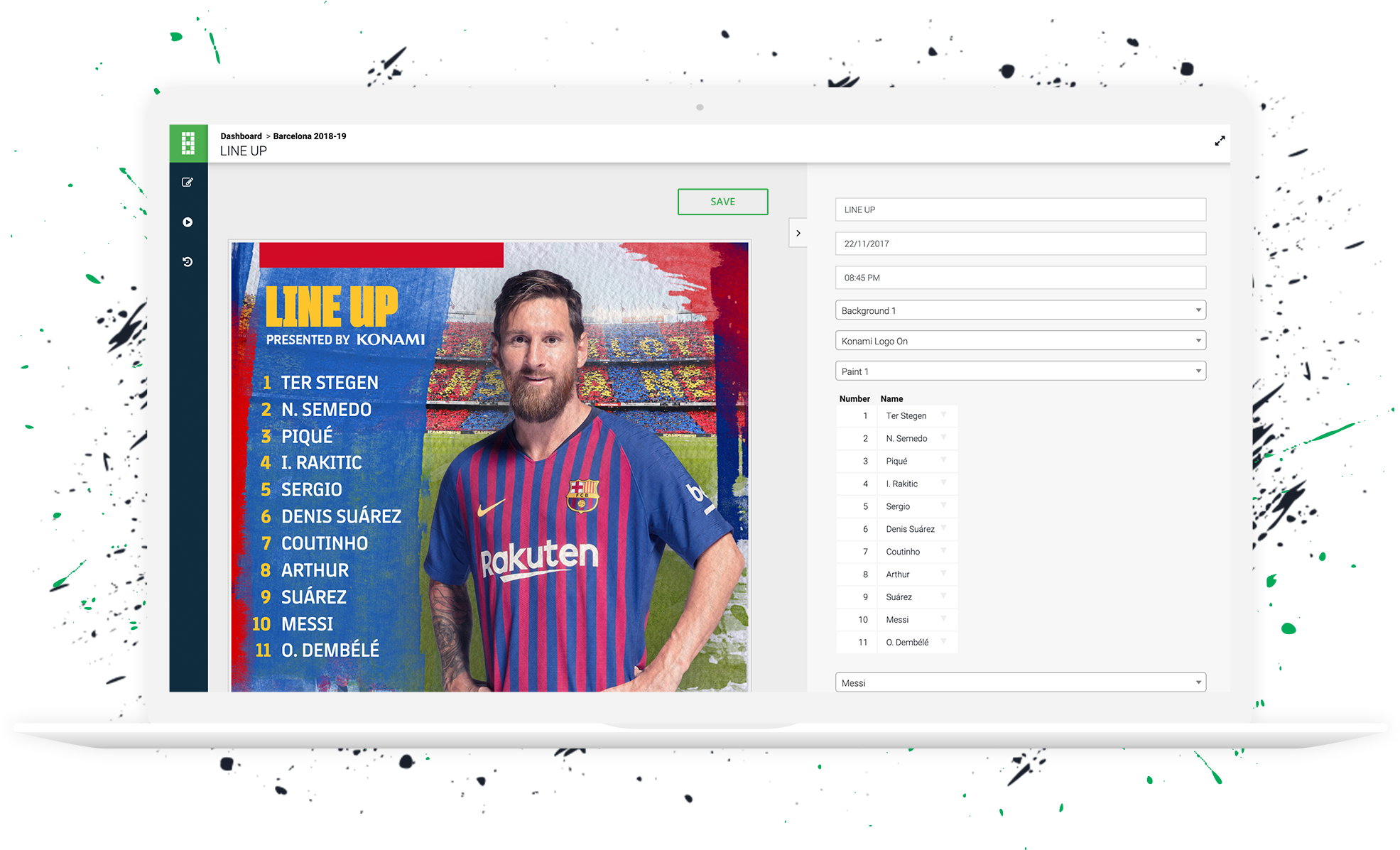1400x850 pixels.
Task: Toggle fullscreen with the expand arrows icon
Action: point(1220,141)
